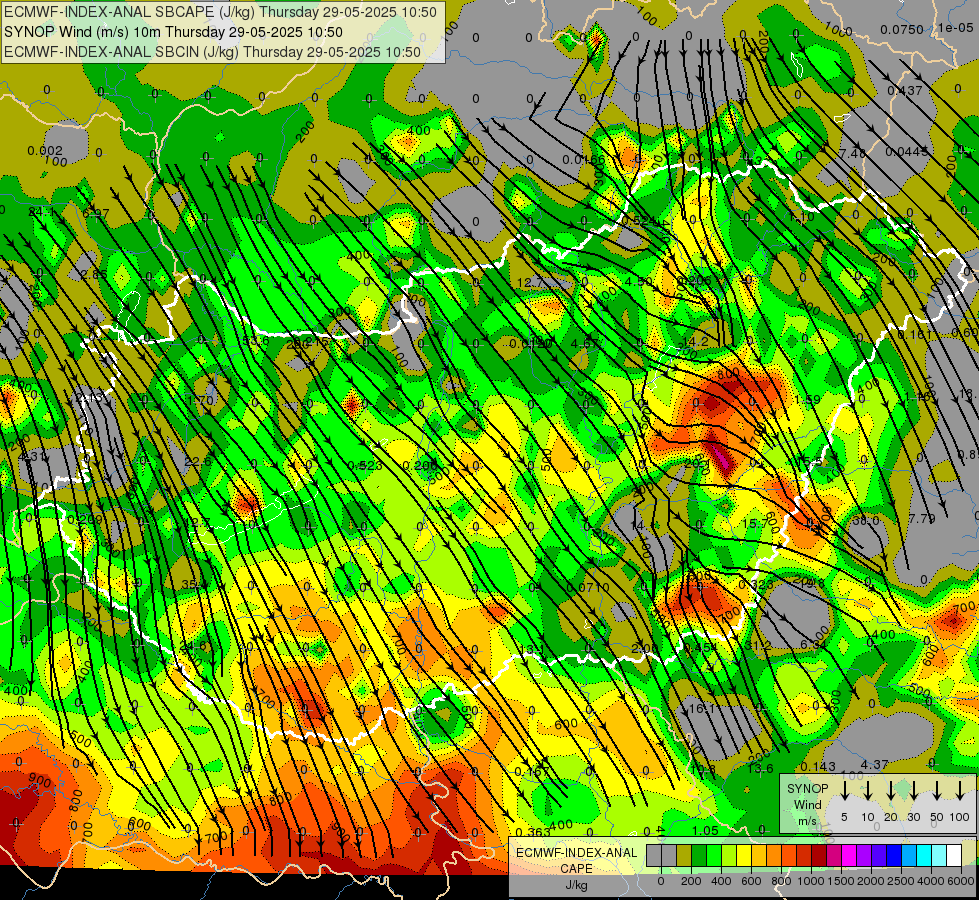The width and height of the screenshot is (979, 900).
Task: Click the '1500' tick label in the CAPE colorbar
Action: (841, 881)
